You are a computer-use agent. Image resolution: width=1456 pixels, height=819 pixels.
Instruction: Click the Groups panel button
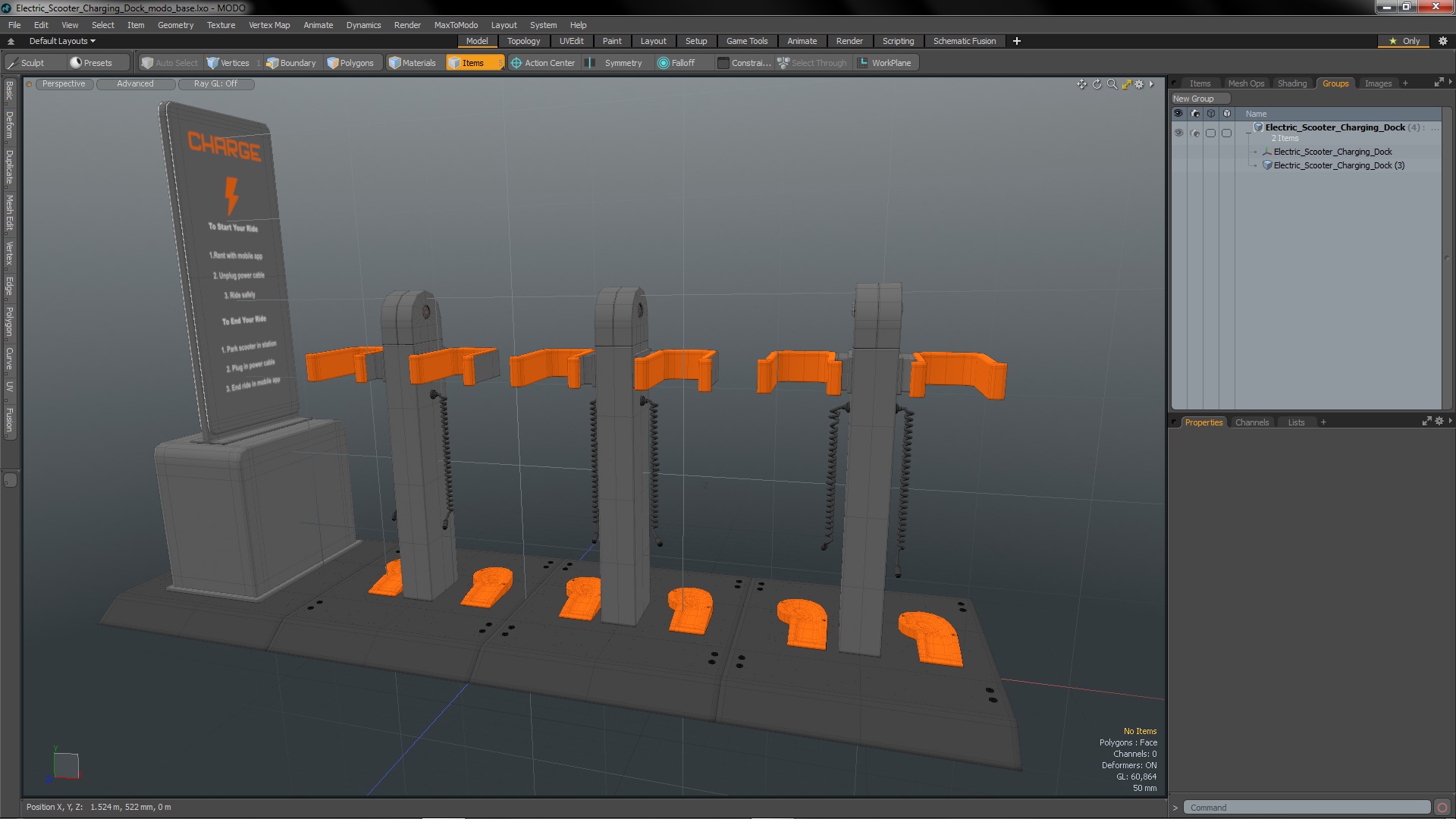click(1335, 83)
